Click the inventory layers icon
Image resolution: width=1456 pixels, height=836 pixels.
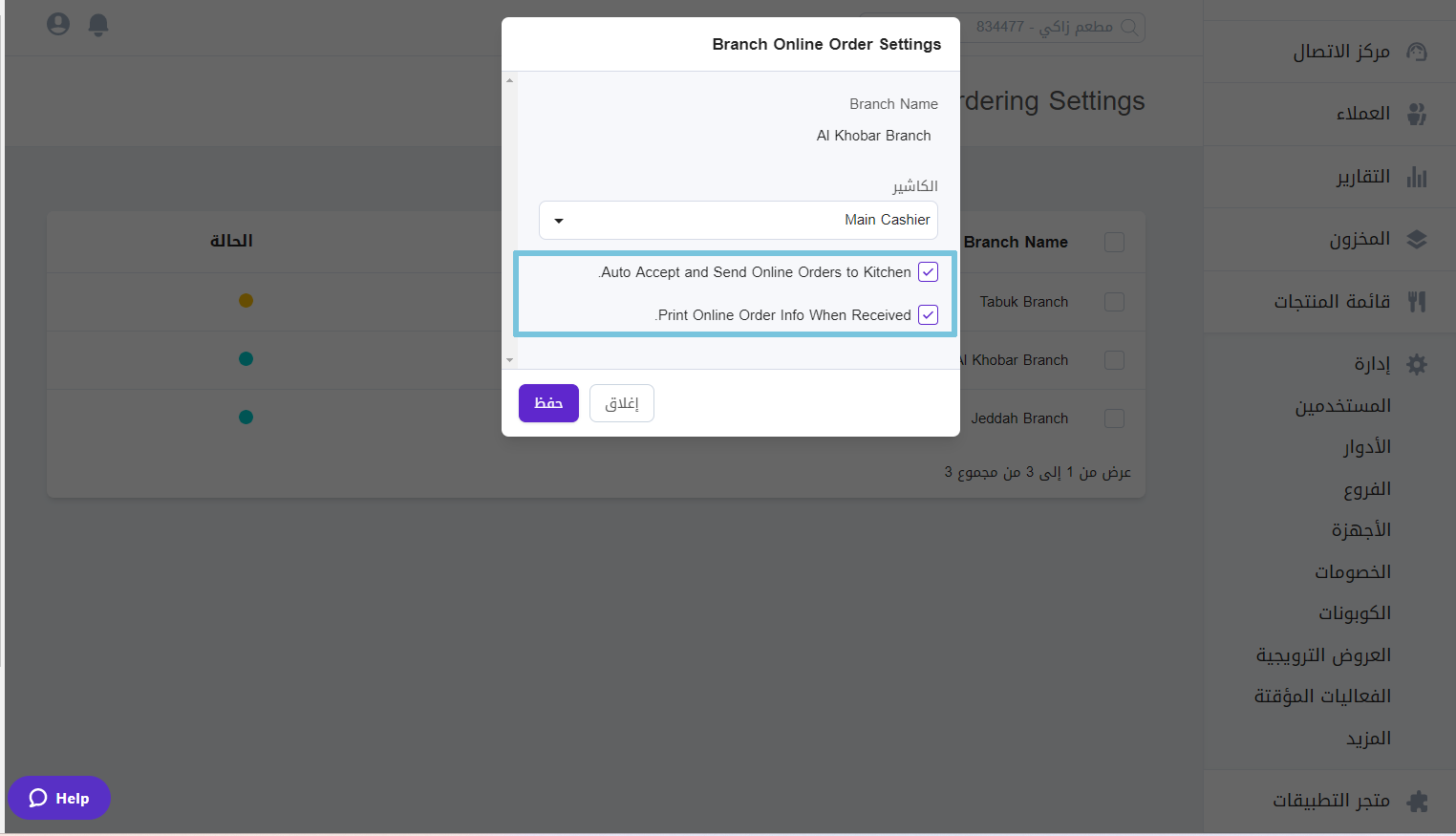[1417, 240]
